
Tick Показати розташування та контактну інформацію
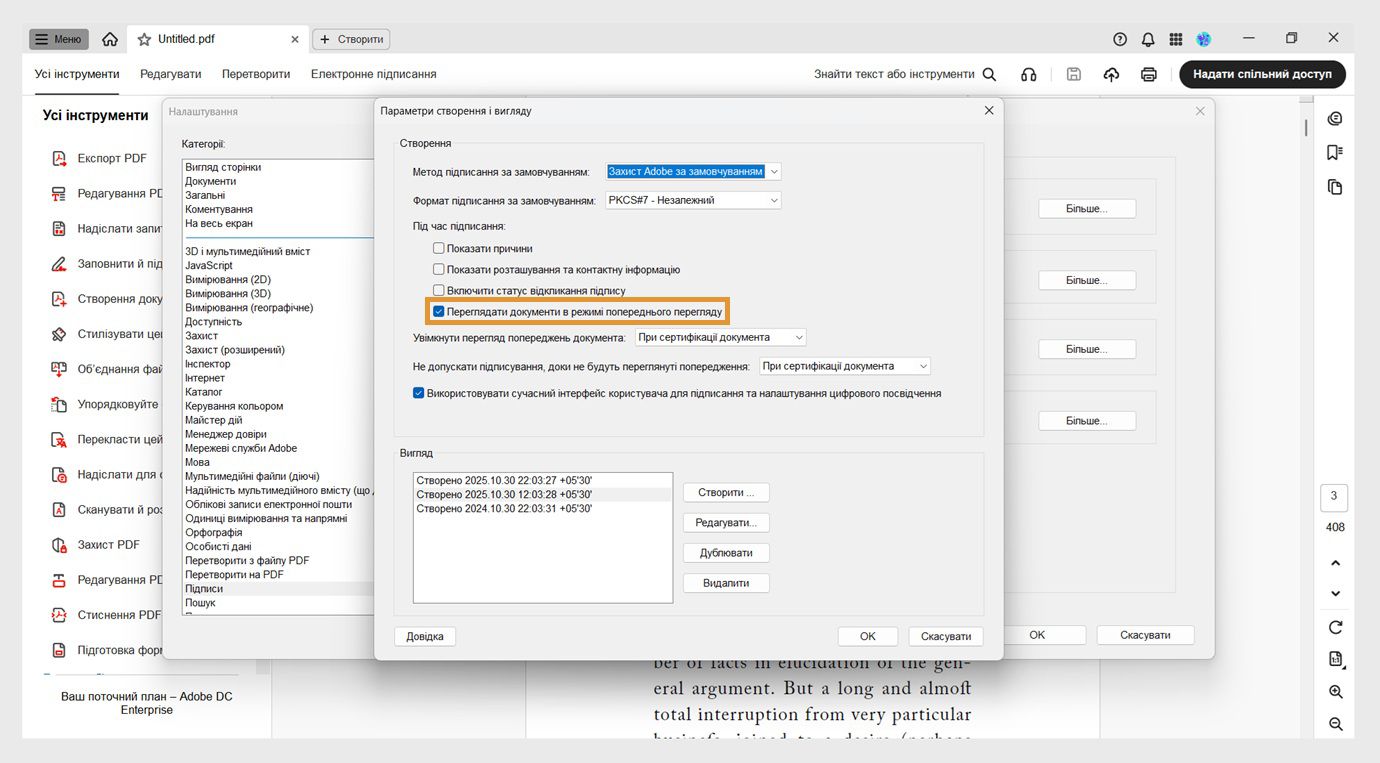click(438, 270)
